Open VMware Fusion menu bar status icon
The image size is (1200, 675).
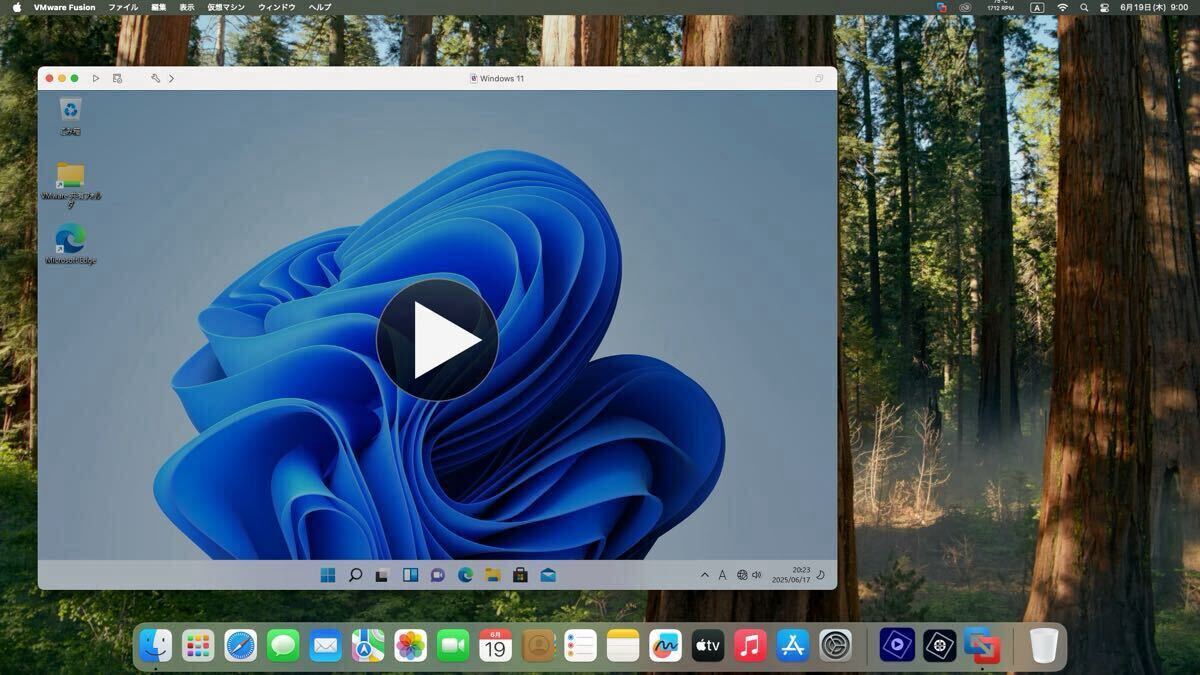point(941,7)
